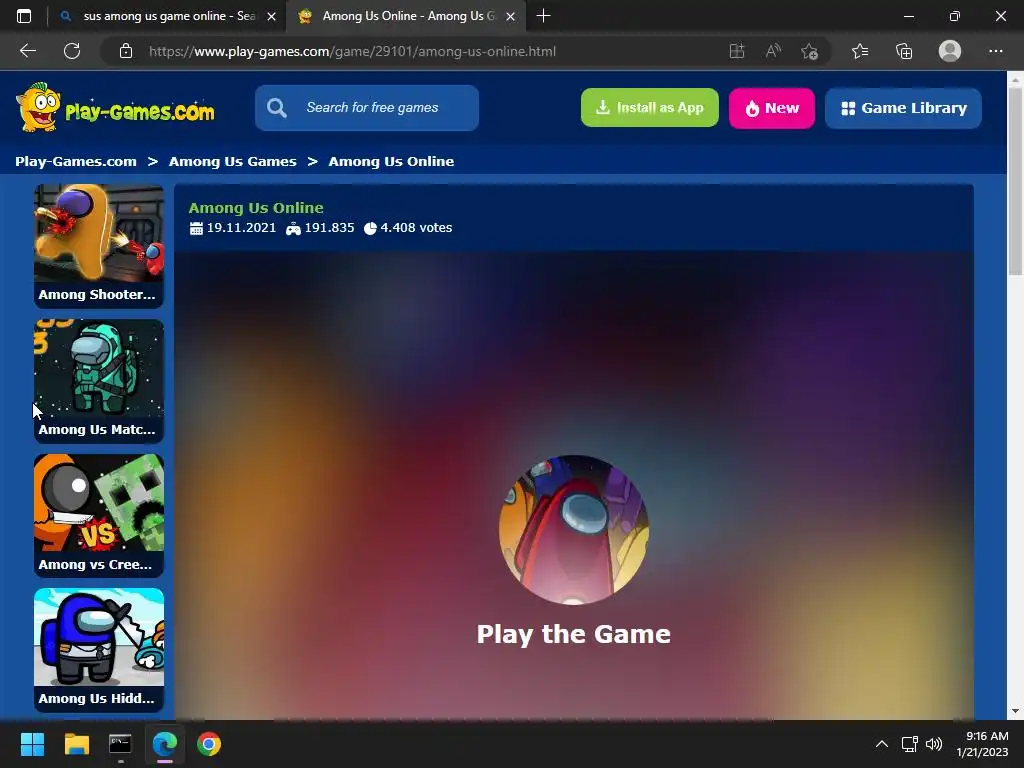Follow the Play-Games.com breadcrumb link

(76, 161)
